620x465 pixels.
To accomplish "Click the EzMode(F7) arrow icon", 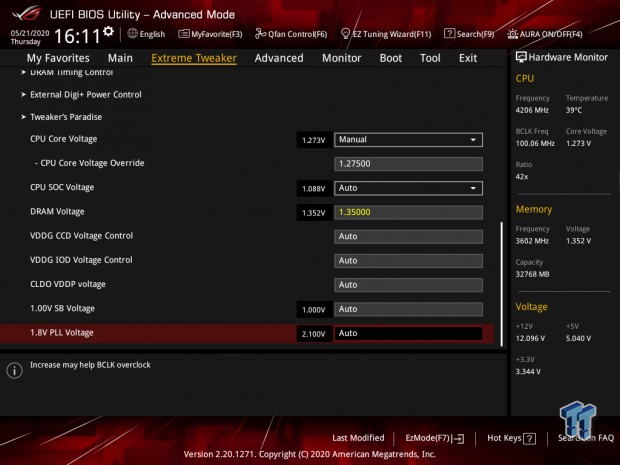I will point(459,439).
